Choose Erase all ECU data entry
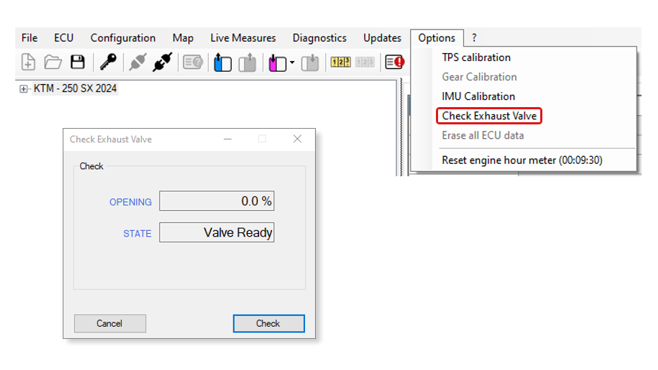Image resolution: width=658 pixels, height=370 pixels. 483,135
